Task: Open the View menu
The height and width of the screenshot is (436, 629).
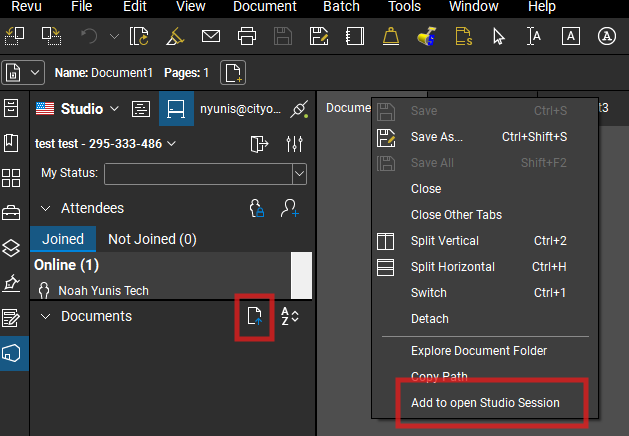Action: click(191, 6)
